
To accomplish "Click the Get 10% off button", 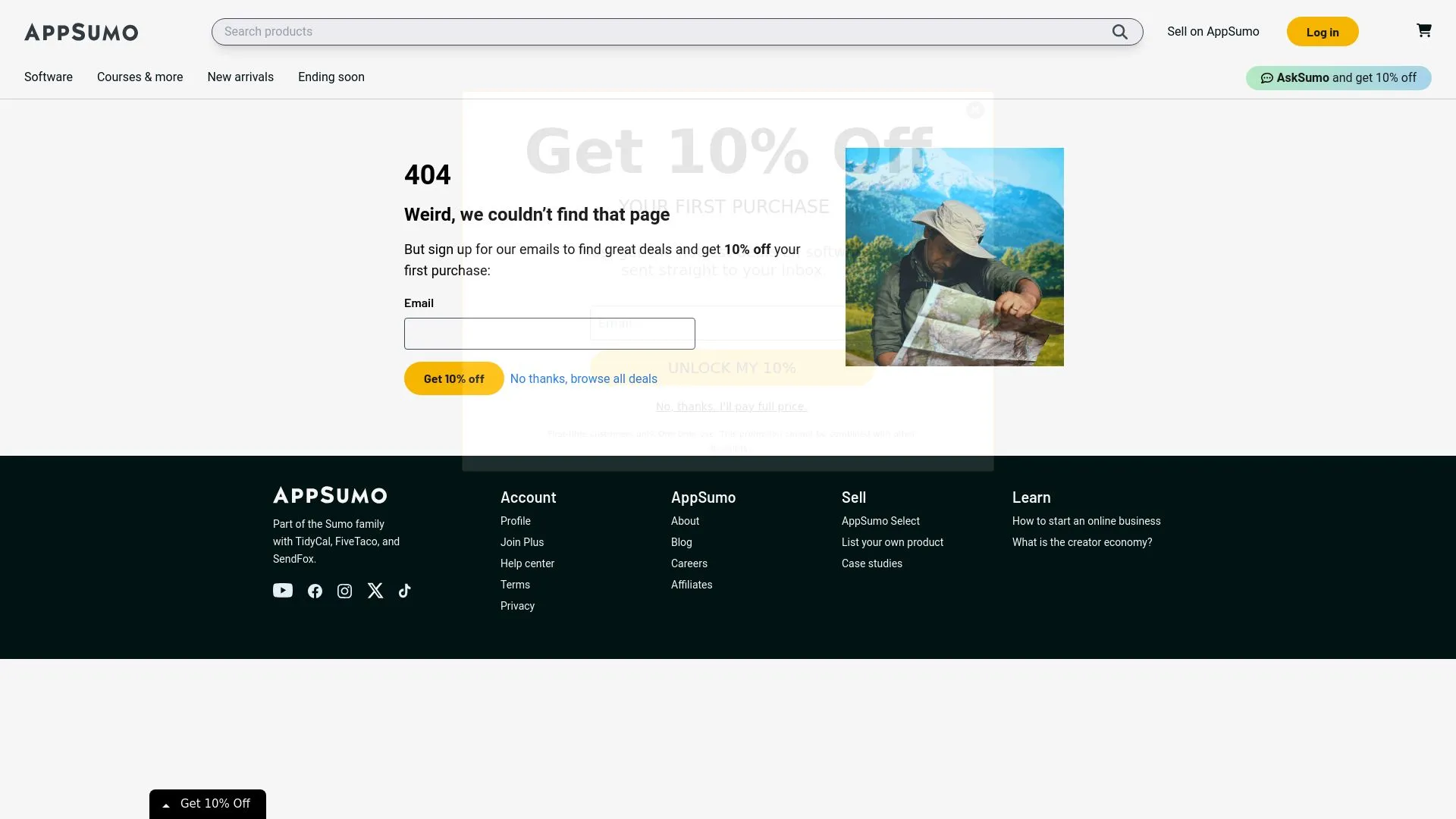I will tap(453, 378).
